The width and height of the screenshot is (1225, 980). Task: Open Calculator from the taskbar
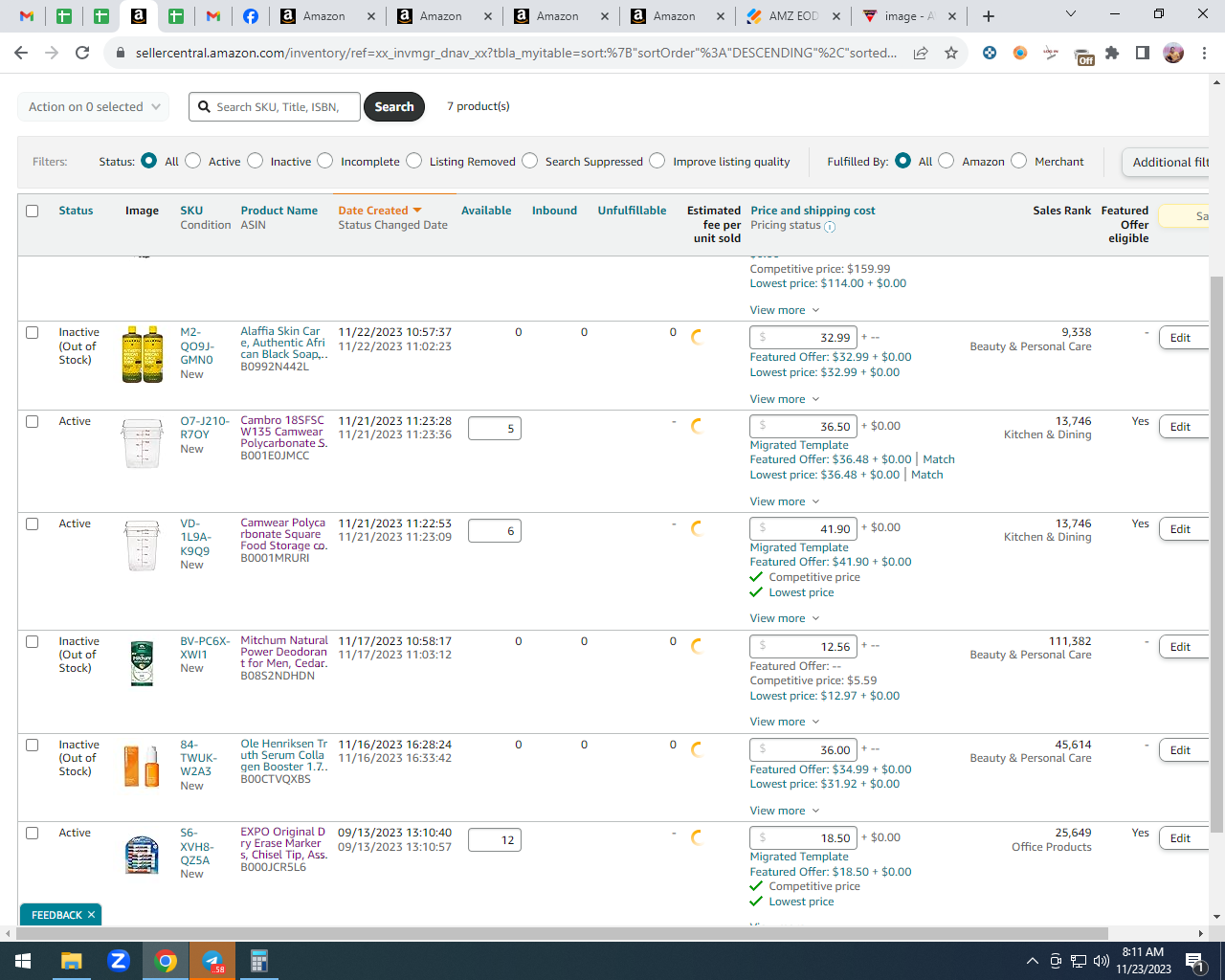point(258,961)
